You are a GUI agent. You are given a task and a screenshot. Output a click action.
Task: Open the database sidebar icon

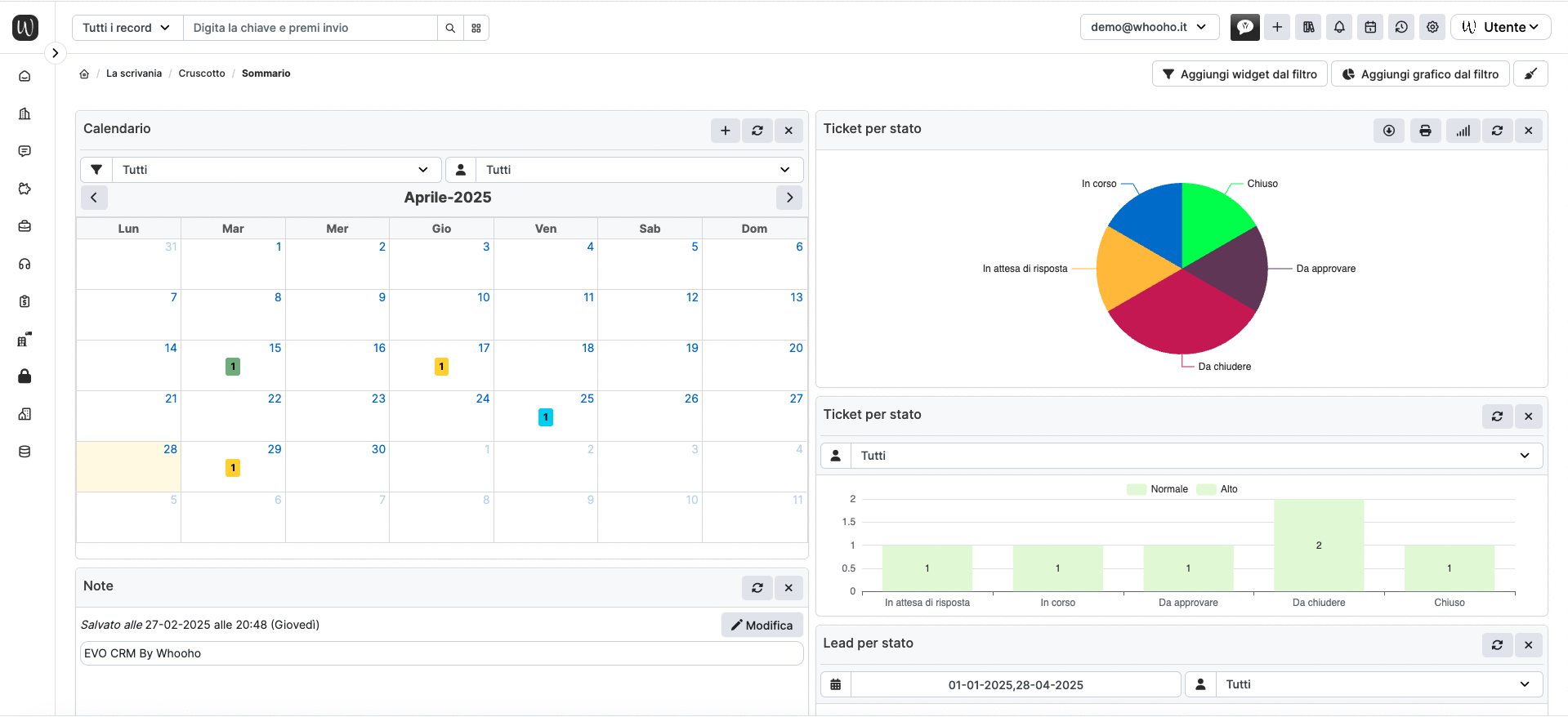click(x=25, y=452)
